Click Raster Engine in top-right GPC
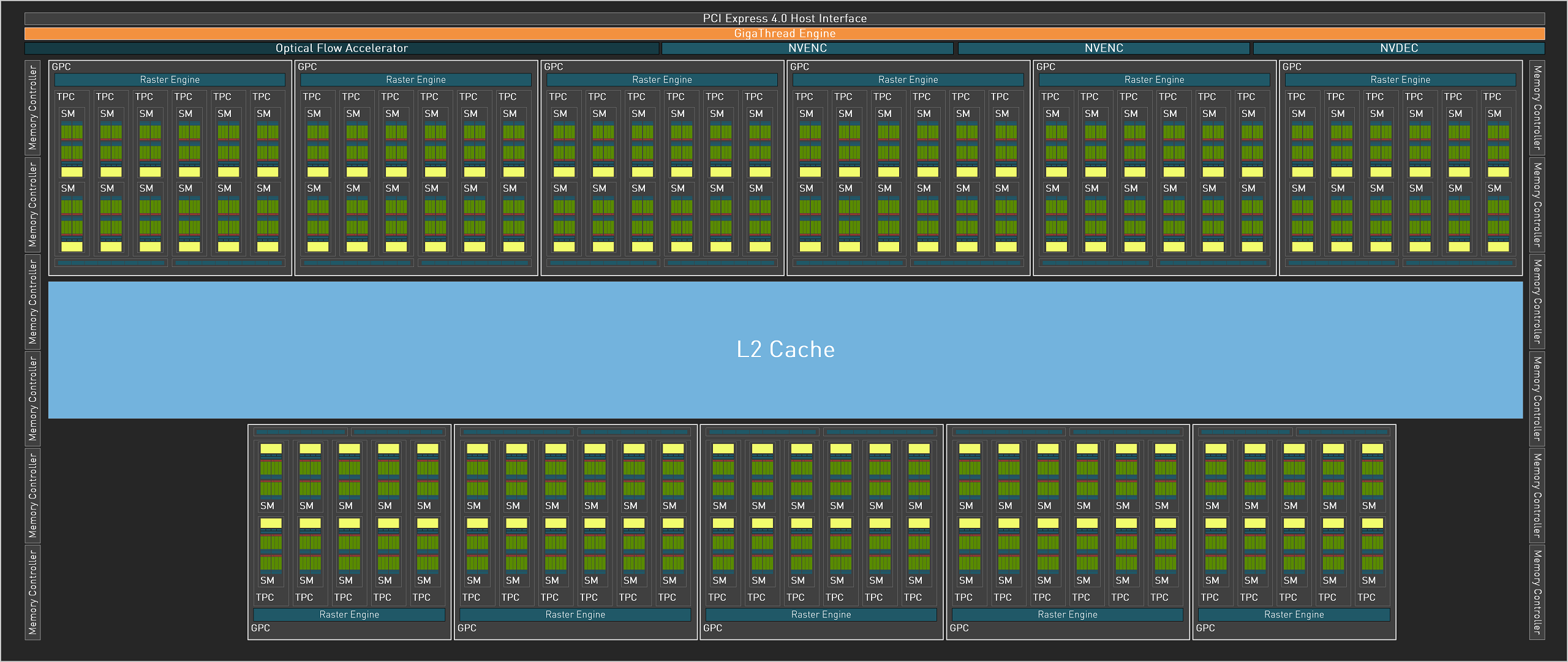This screenshot has height=662, width=1568. point(1400,80)
